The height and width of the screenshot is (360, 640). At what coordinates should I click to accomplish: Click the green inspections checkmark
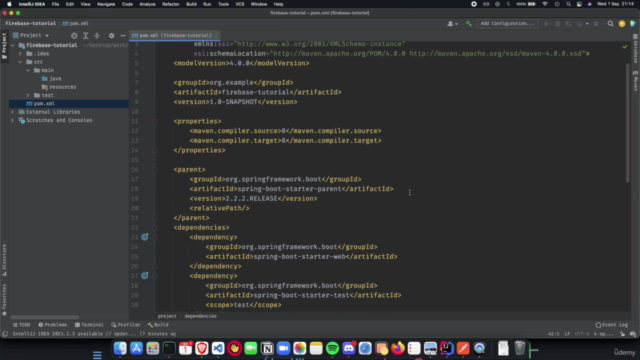(625, 47)
